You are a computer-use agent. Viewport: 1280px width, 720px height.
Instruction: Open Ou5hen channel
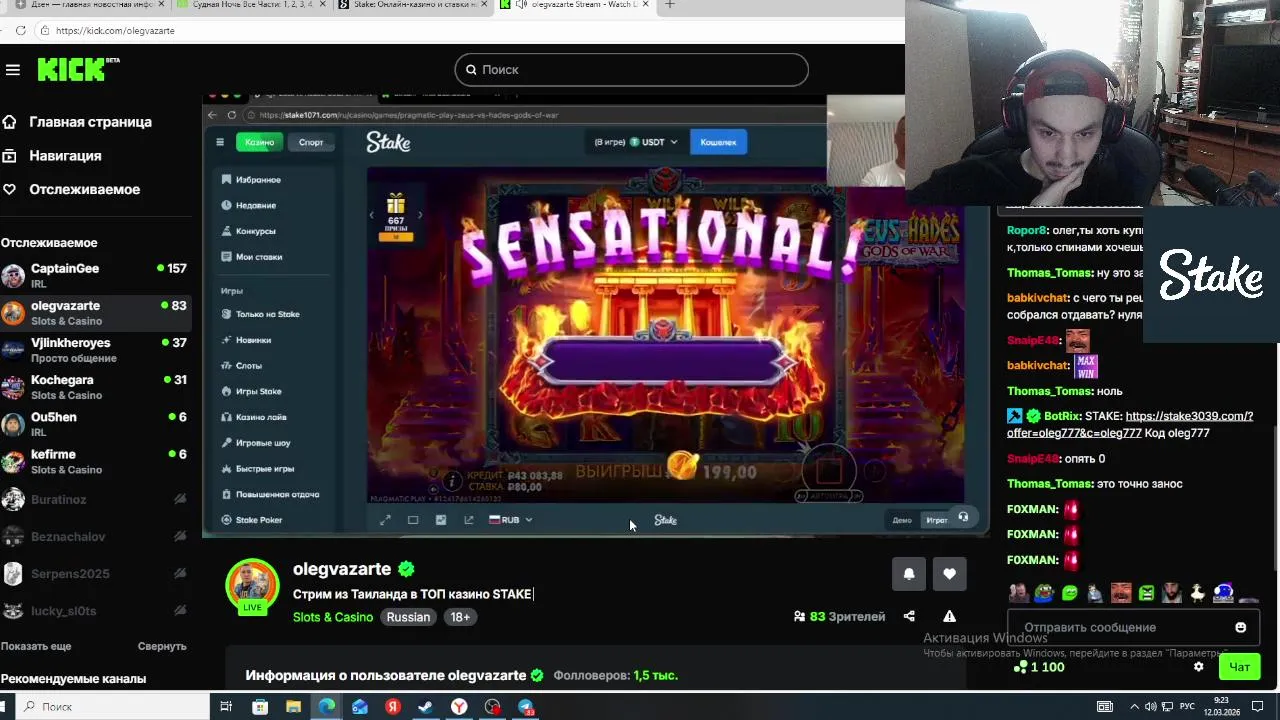(x=95, y=424)
